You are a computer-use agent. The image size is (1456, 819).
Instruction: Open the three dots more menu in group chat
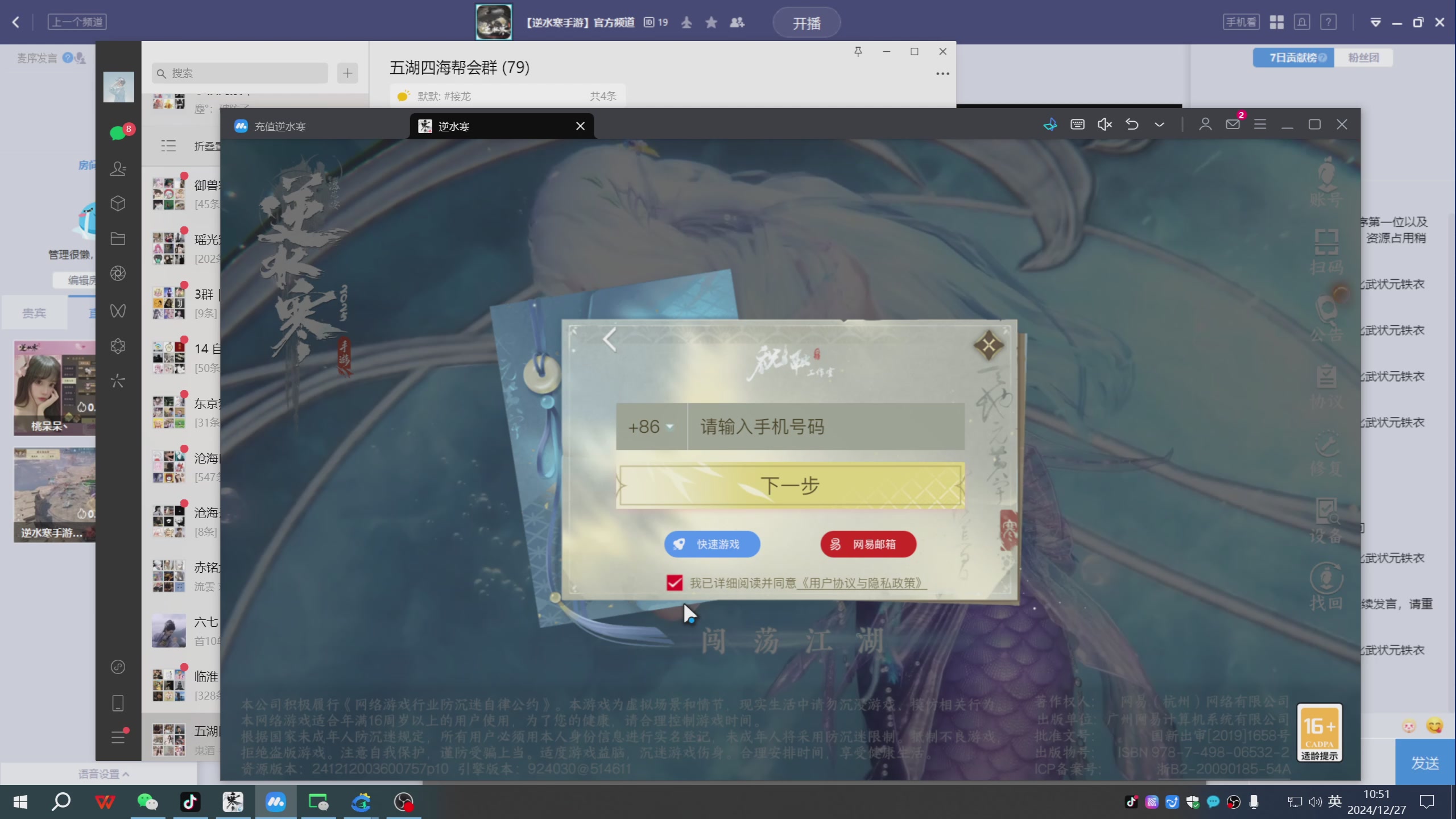[x=943, y=73]
